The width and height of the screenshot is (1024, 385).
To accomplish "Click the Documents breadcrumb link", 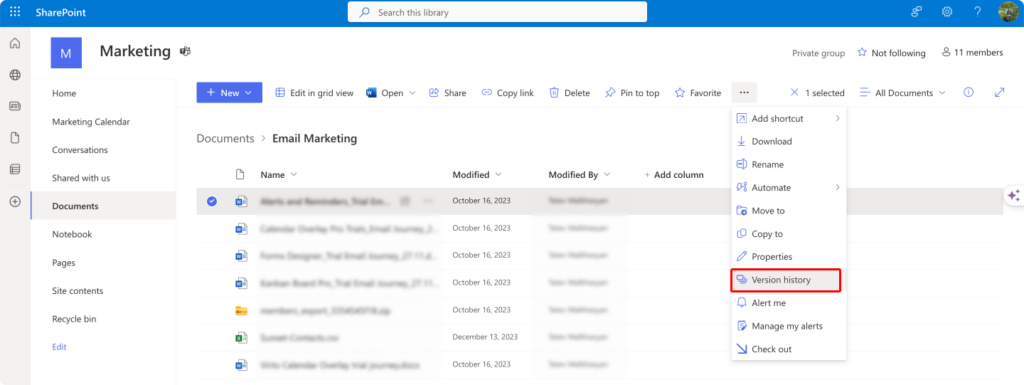I will coord(225,138).
